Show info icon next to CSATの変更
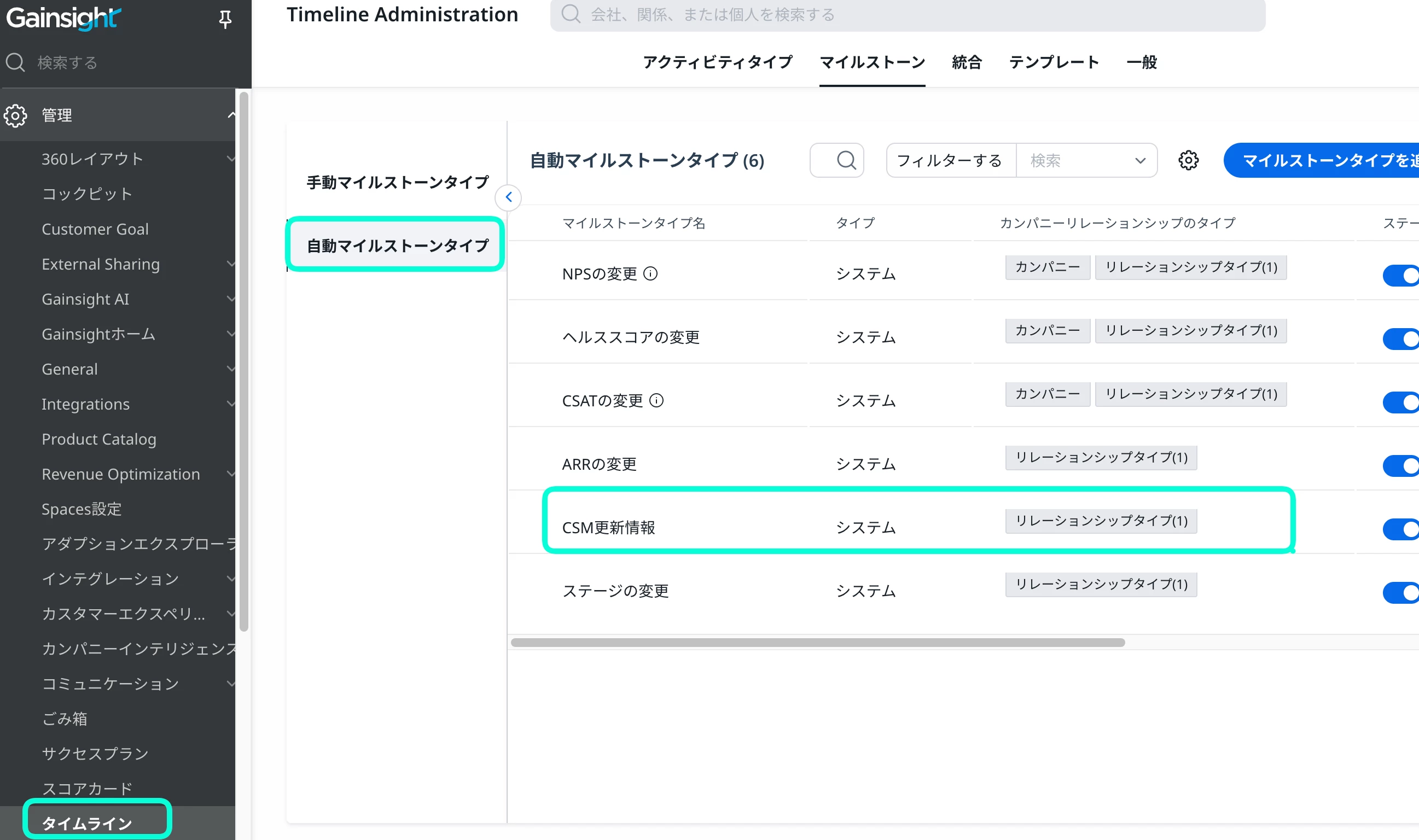The height and width of the screenshot is (840, 1419). 656,401
